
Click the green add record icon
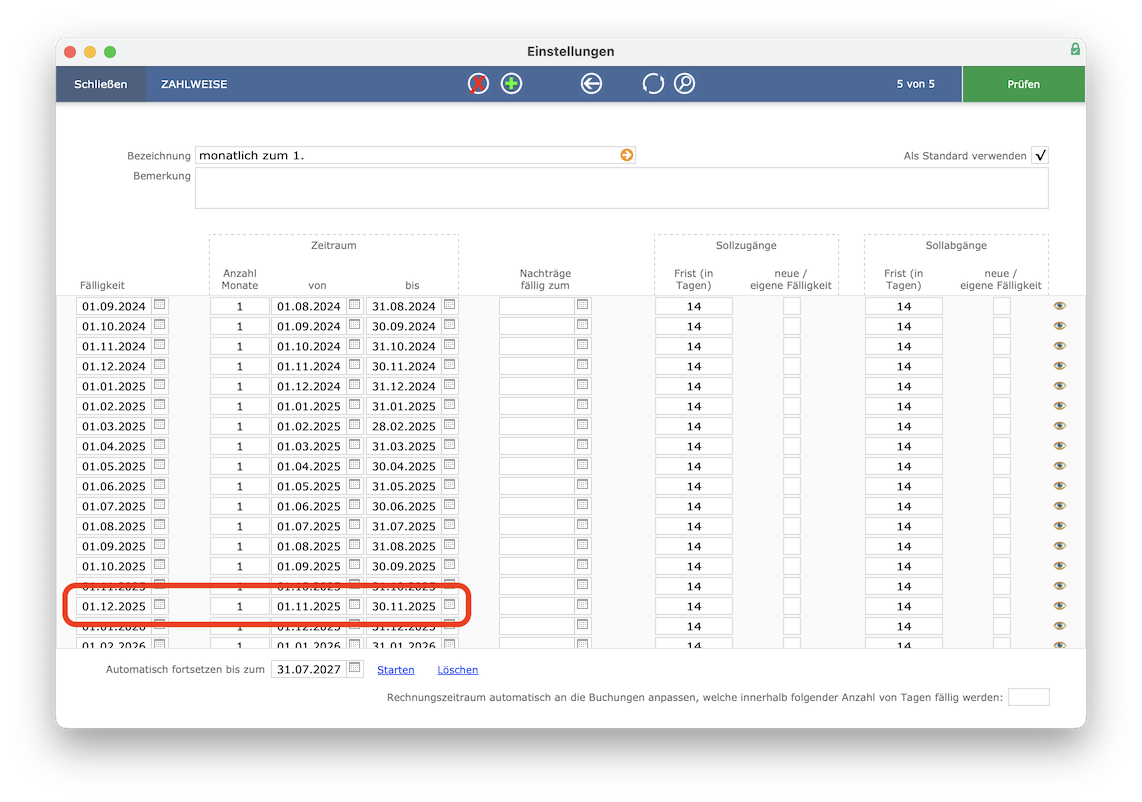[x=511, y=84]
